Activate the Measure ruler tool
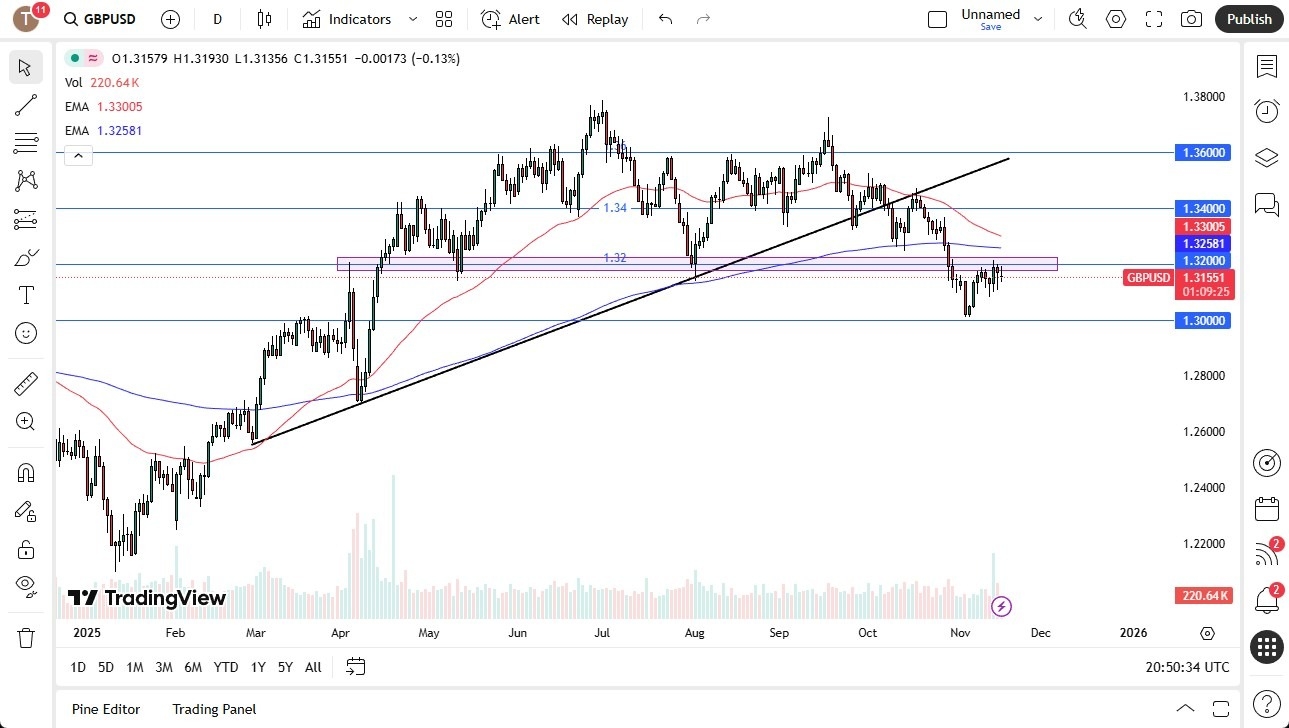This screenshot has width=1289, height=728. click(x=25, y=383)
